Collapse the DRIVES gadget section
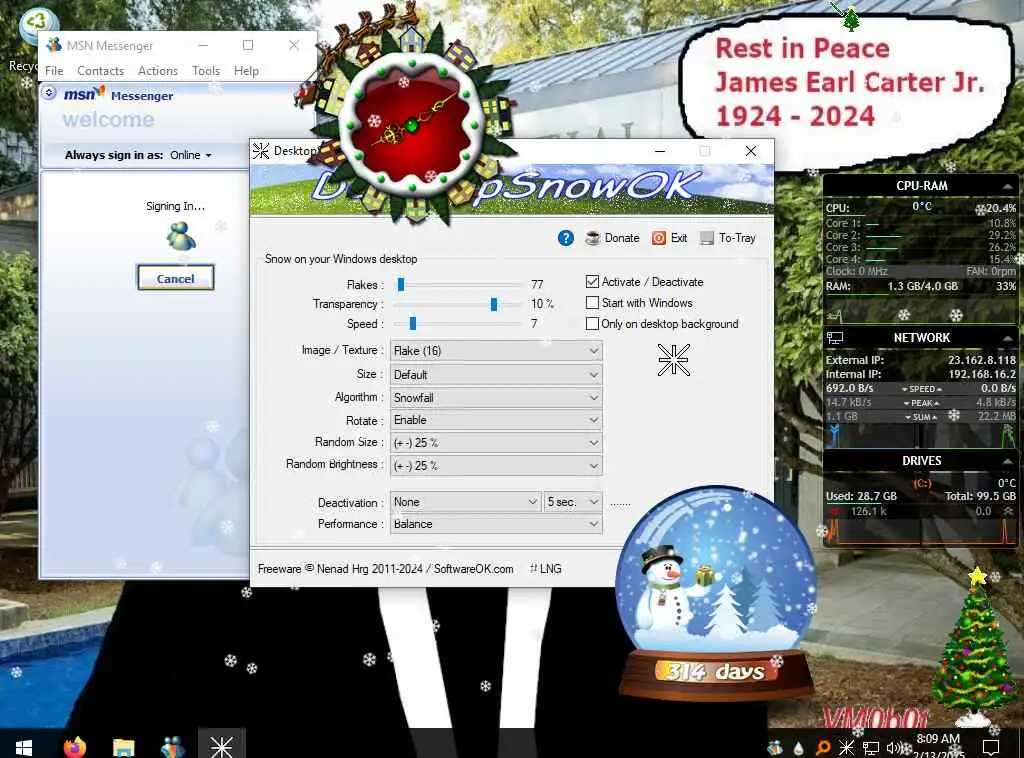The width and height of the screenshot is (1024, 758). tap(1007, 461)
